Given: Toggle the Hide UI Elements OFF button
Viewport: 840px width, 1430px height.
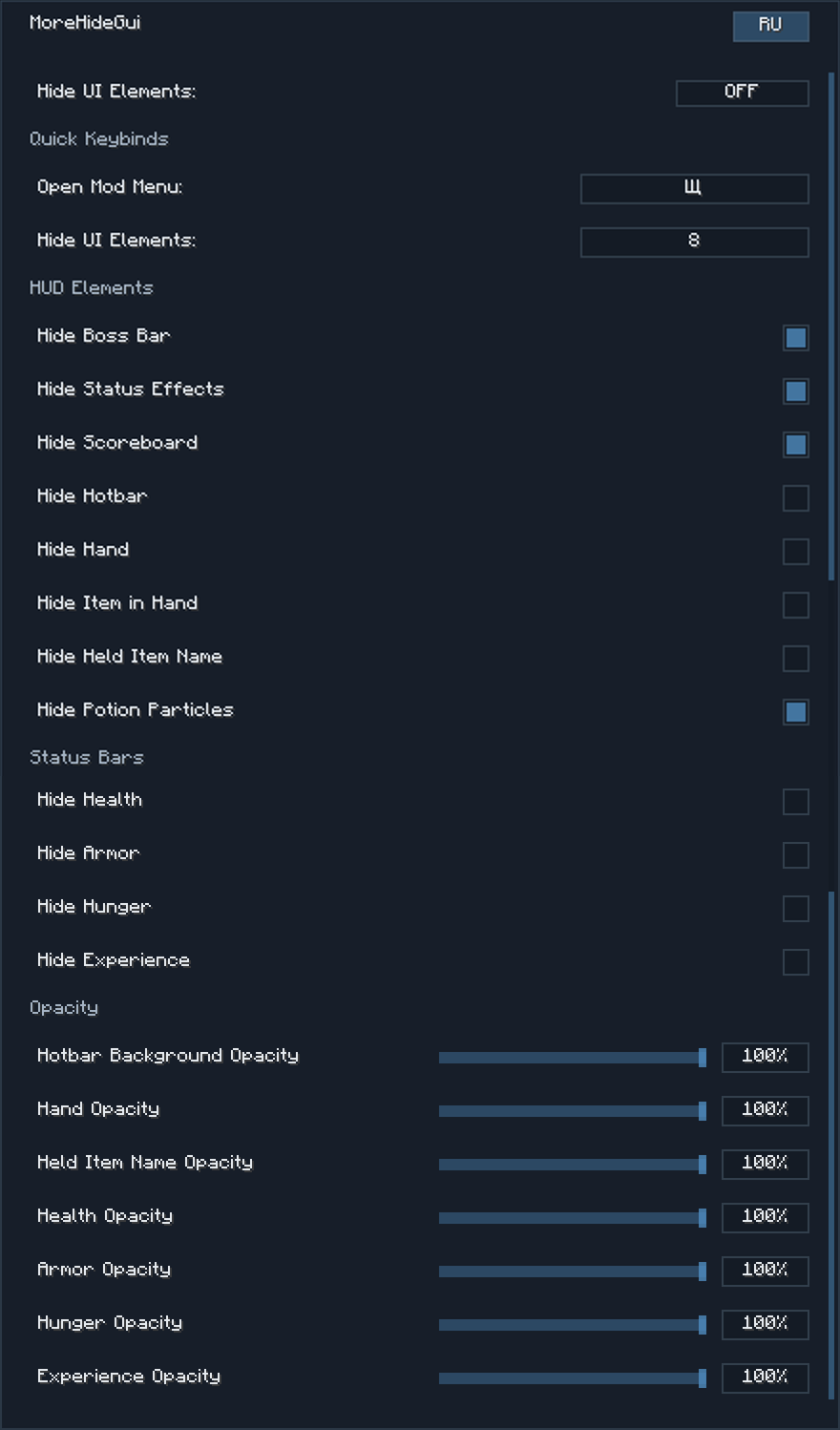Looking at the screenshot, I should pyautogui.click(x=742, y=93).
